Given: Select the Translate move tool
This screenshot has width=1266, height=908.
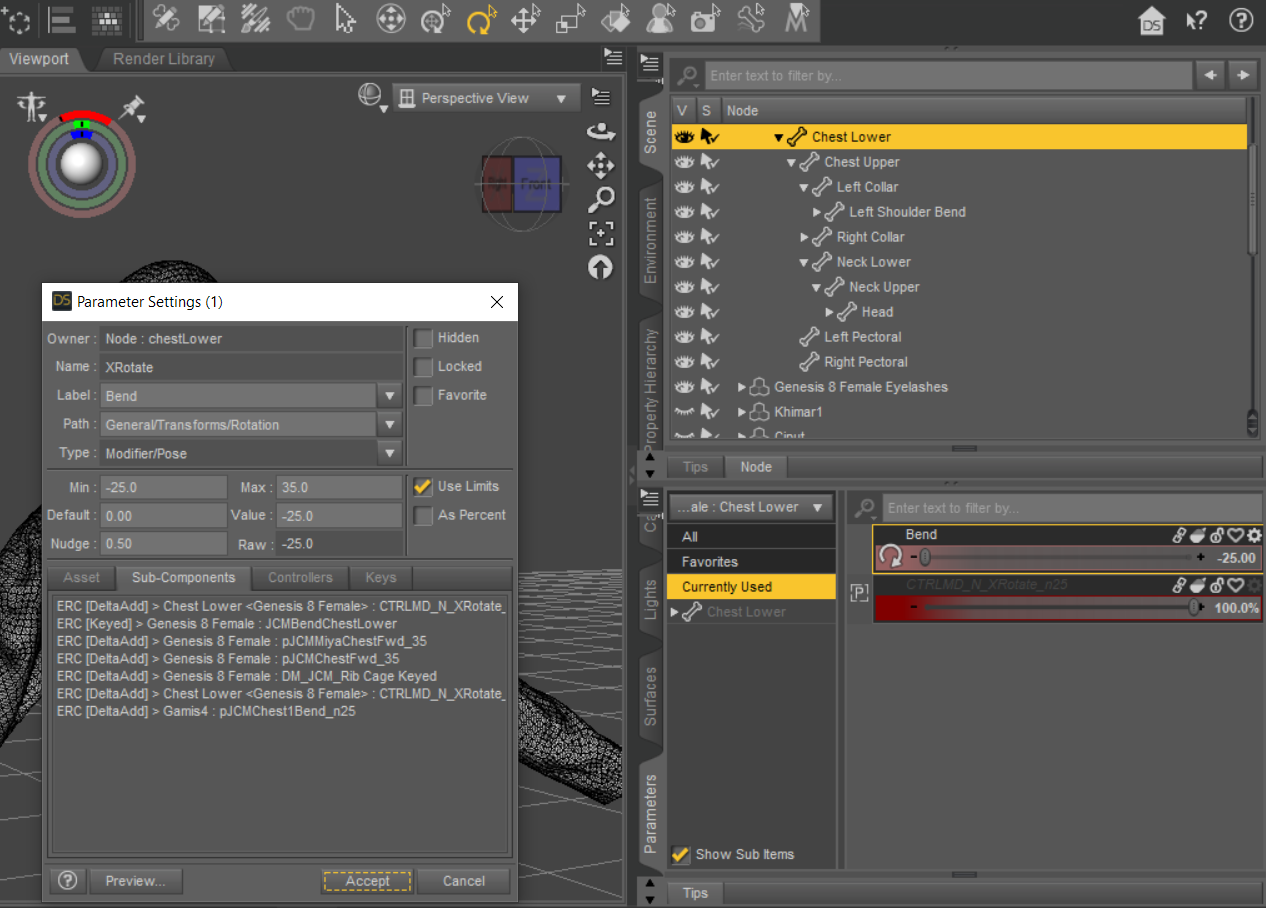Looking at the screenshot, I should pos(526,20).
